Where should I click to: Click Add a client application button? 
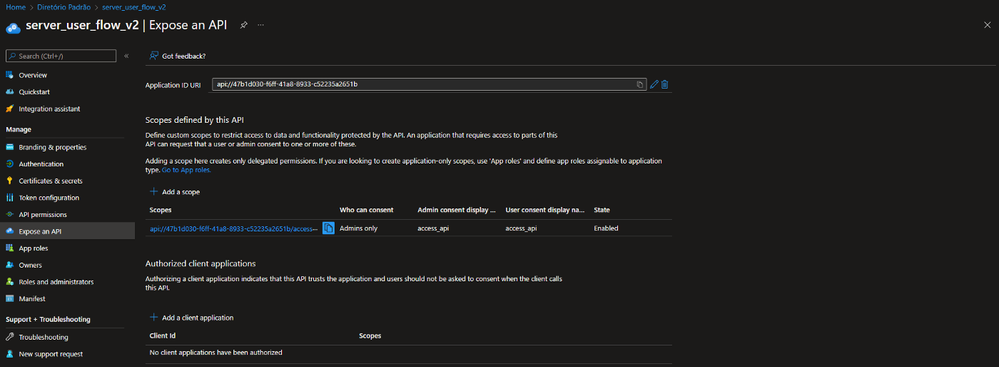coord(192,317)
